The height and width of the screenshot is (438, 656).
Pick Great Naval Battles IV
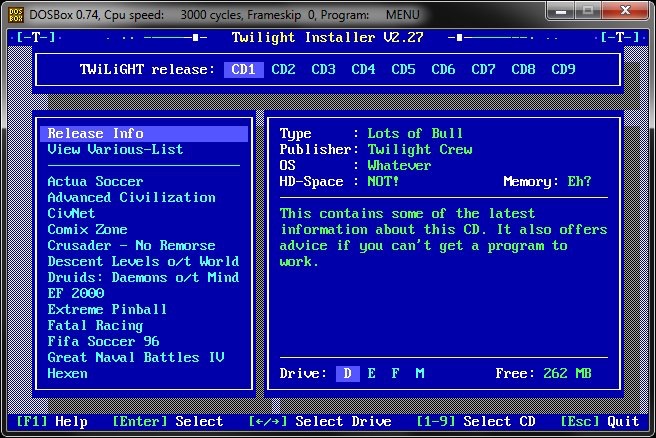coord(136,357)
